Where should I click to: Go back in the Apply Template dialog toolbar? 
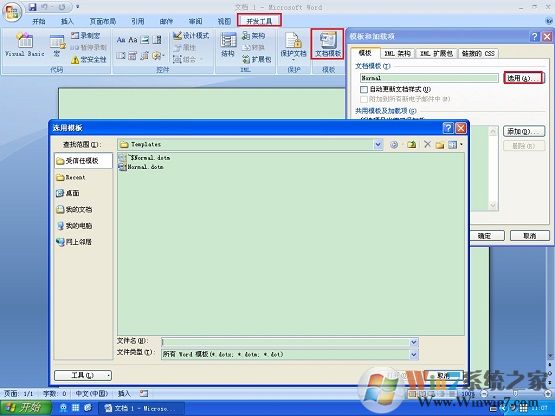394,144
